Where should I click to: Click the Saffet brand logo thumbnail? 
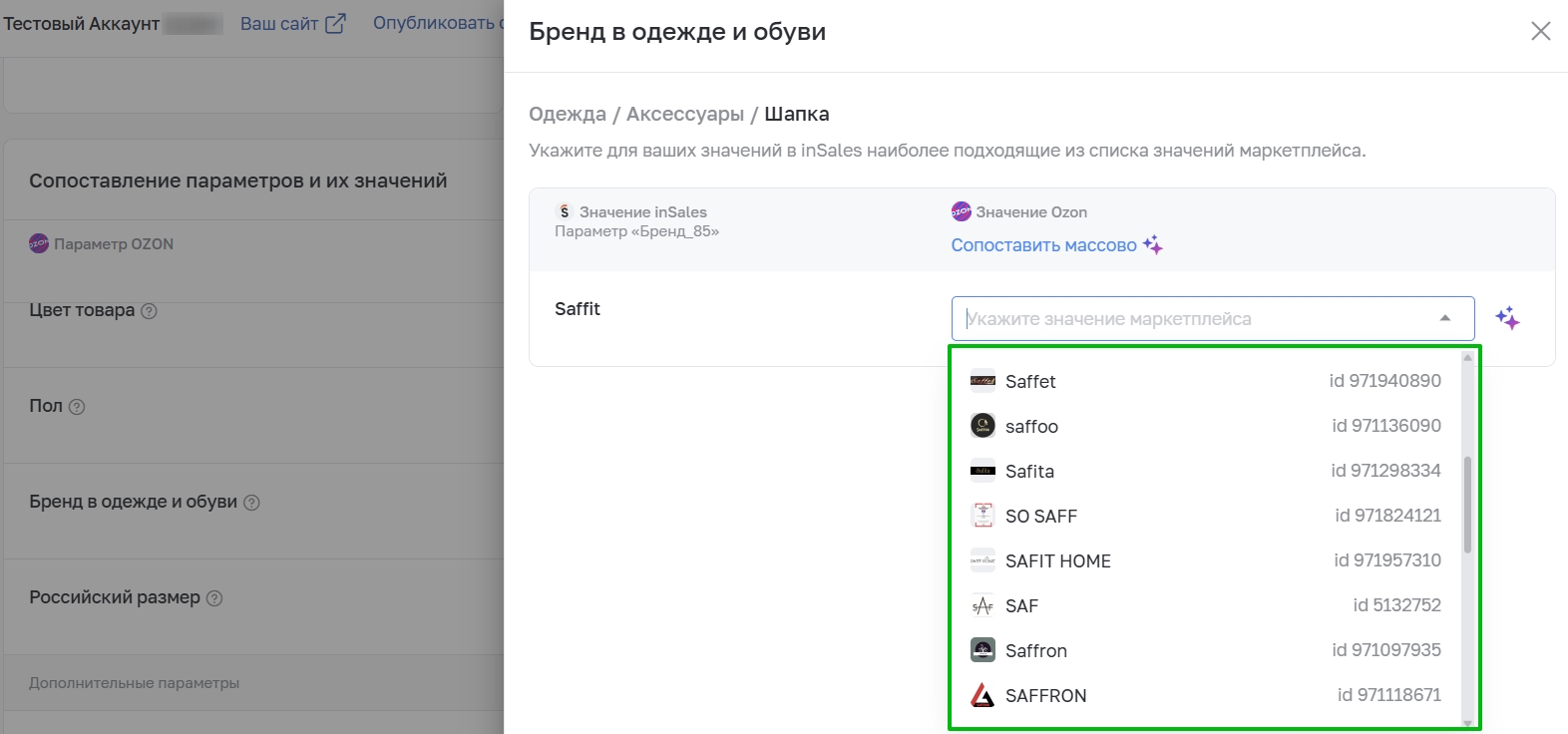click(982, 381)
